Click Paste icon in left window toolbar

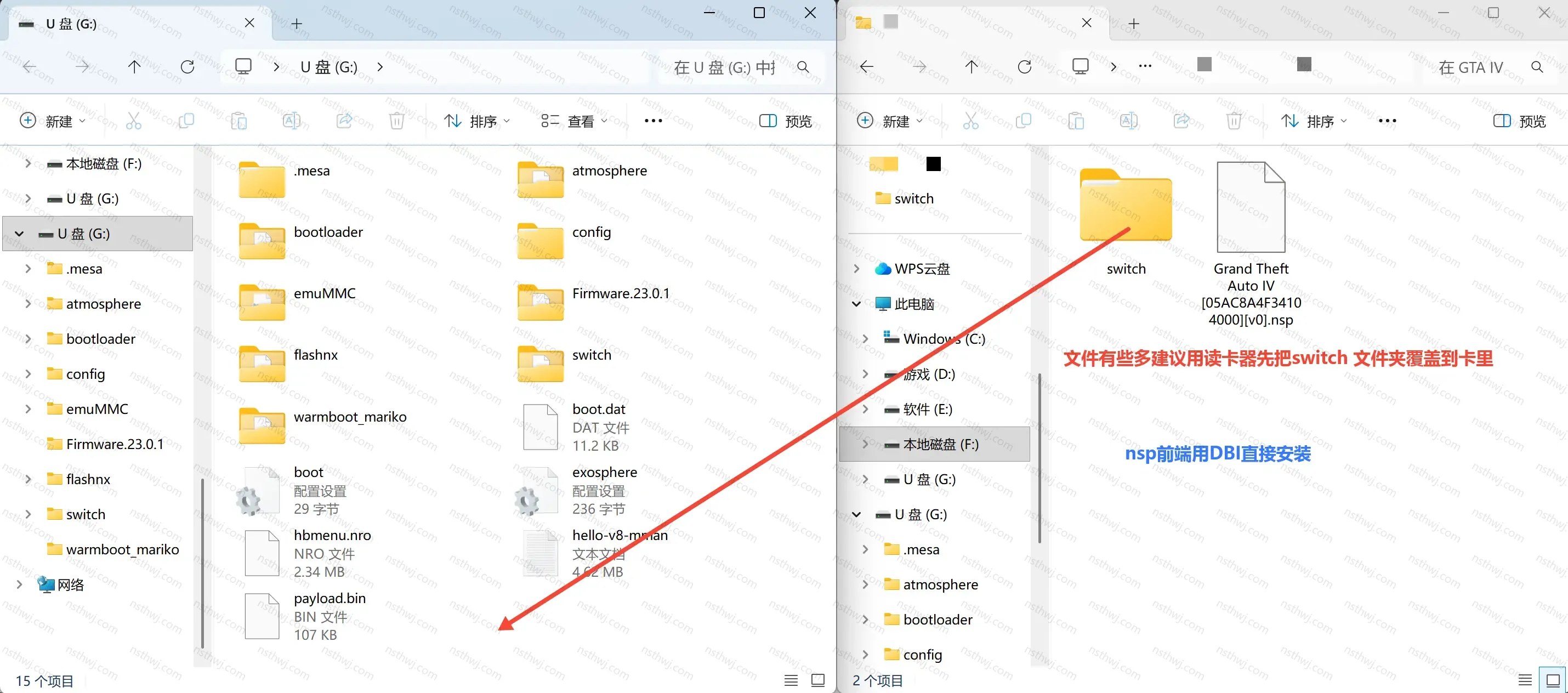(238, 121)
